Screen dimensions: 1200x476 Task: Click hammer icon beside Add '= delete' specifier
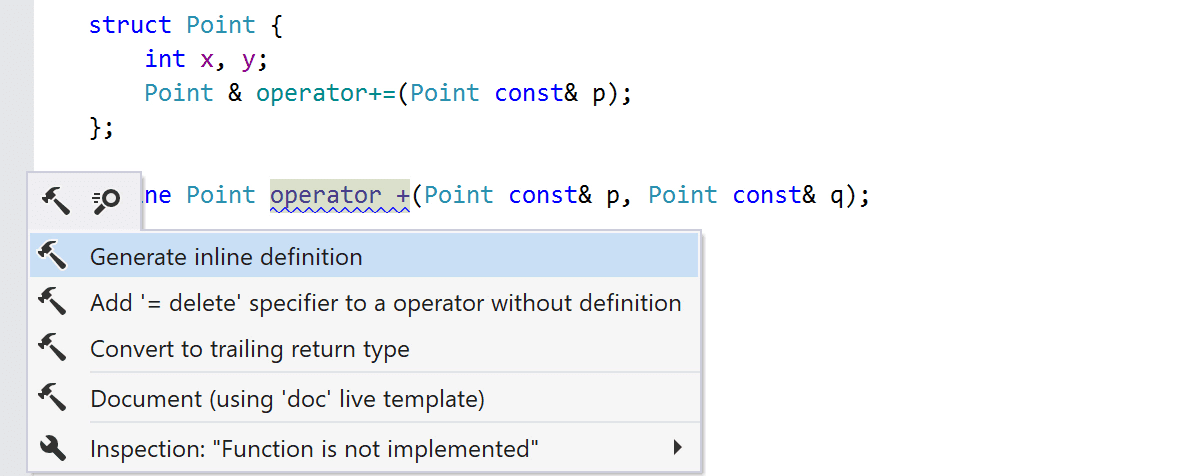tap(52, 302)
